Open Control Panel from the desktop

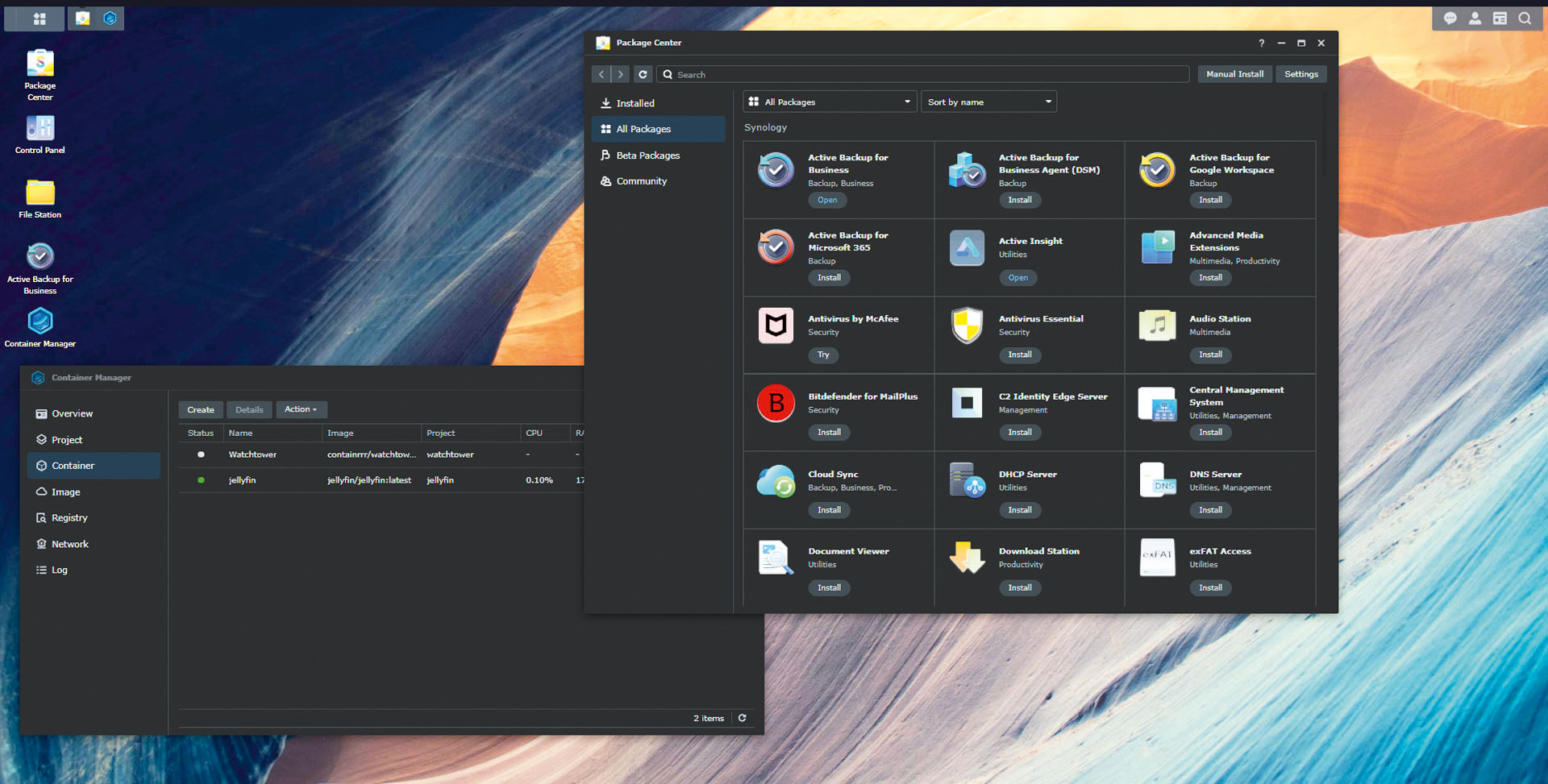(40, 131)
